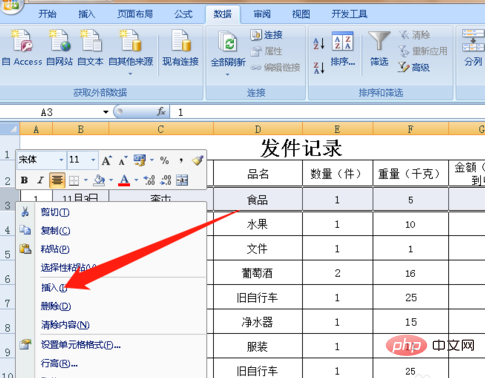Click Merge and Center in mini toolbar
485x378 pixels.
[x=182, y=180]
